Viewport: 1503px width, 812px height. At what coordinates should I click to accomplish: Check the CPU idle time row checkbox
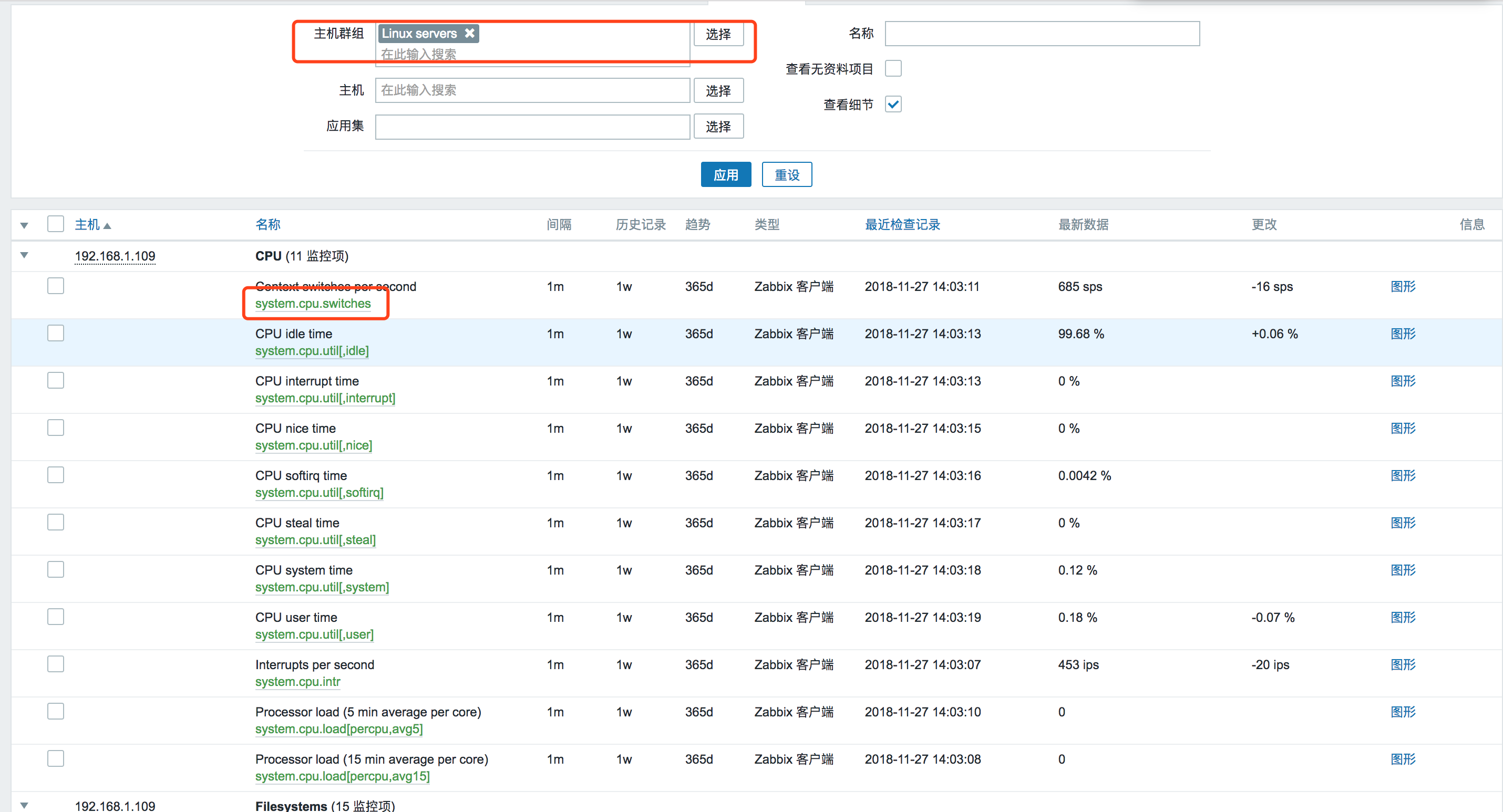tap(55, 333)
